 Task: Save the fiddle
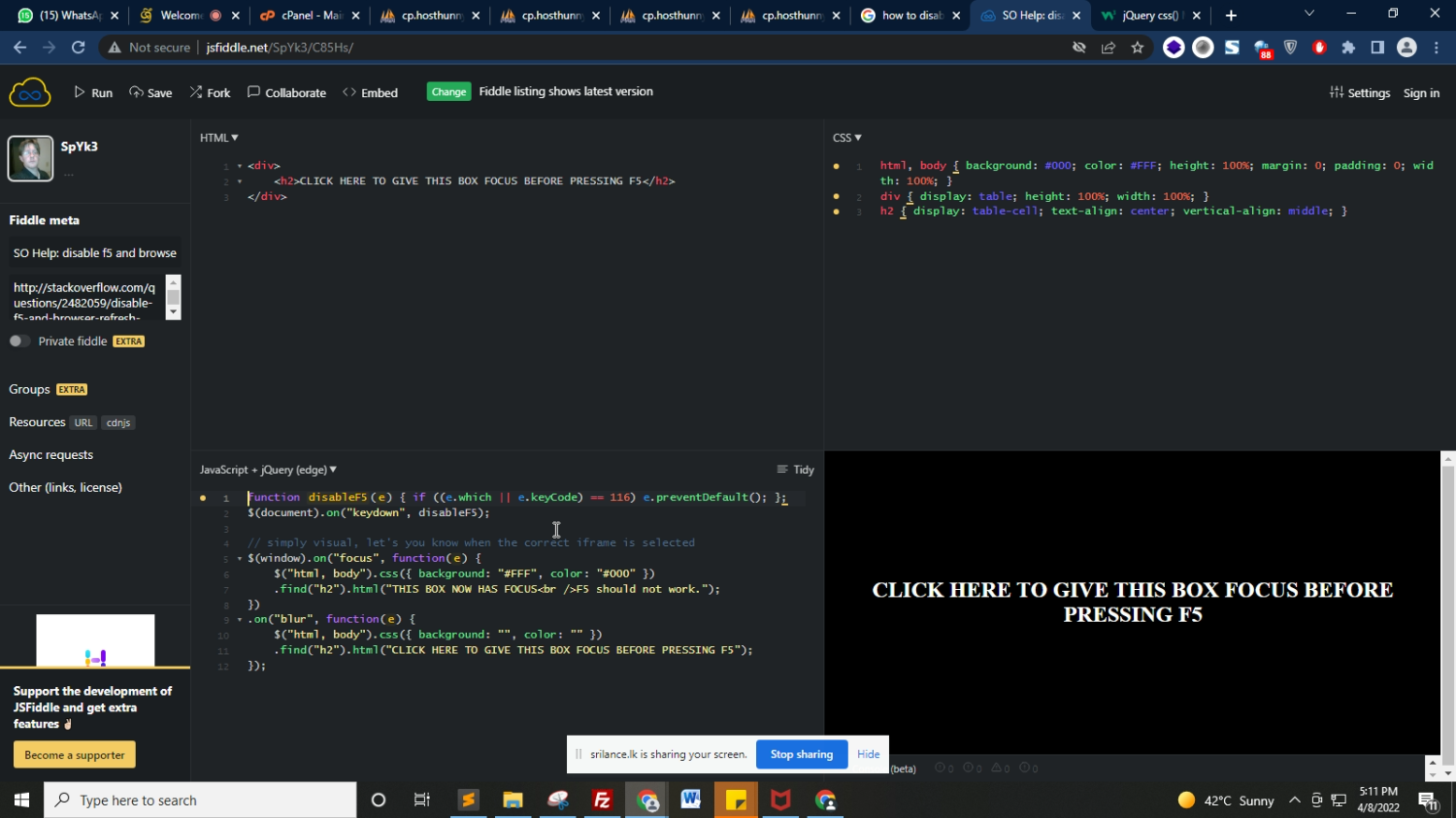tap(150, 93)
